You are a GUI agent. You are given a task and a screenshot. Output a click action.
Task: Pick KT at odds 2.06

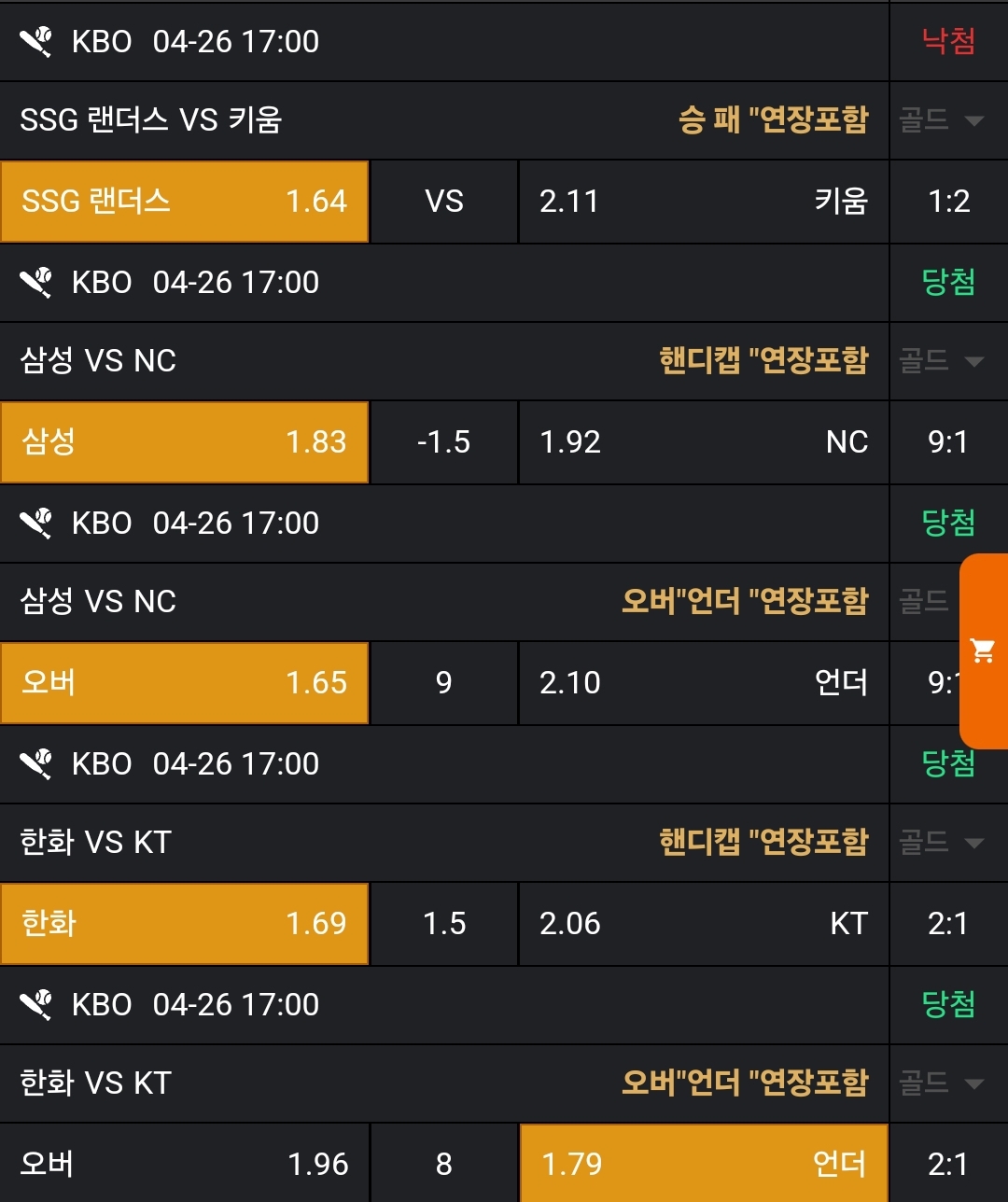pyautogui.click(x=704, y=924)
